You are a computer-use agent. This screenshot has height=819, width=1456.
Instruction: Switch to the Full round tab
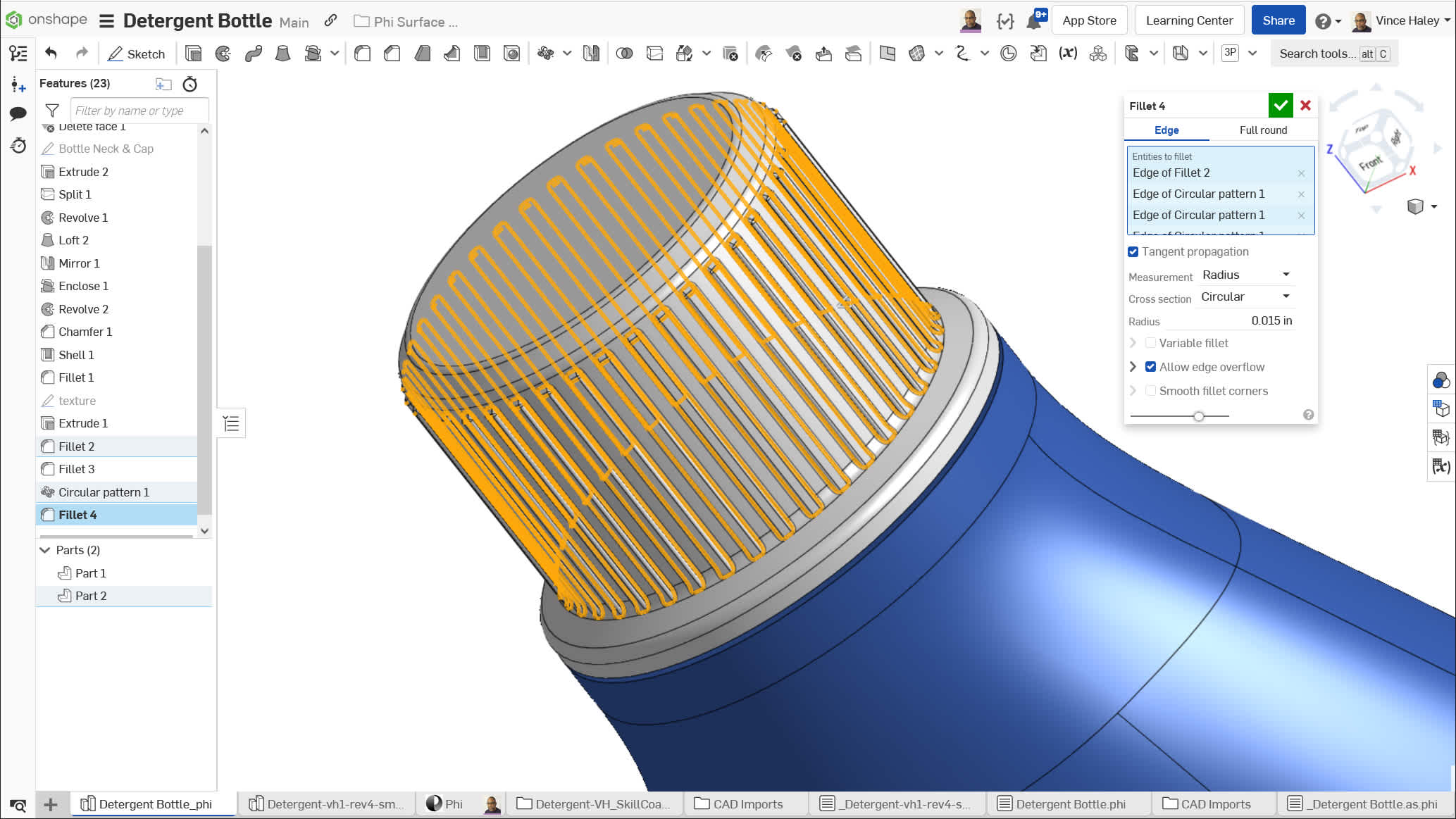click(1262, 130)
